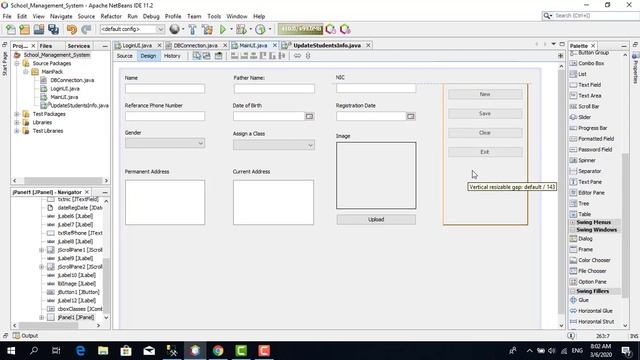Click the memory usage bar in toolbar

300,29
